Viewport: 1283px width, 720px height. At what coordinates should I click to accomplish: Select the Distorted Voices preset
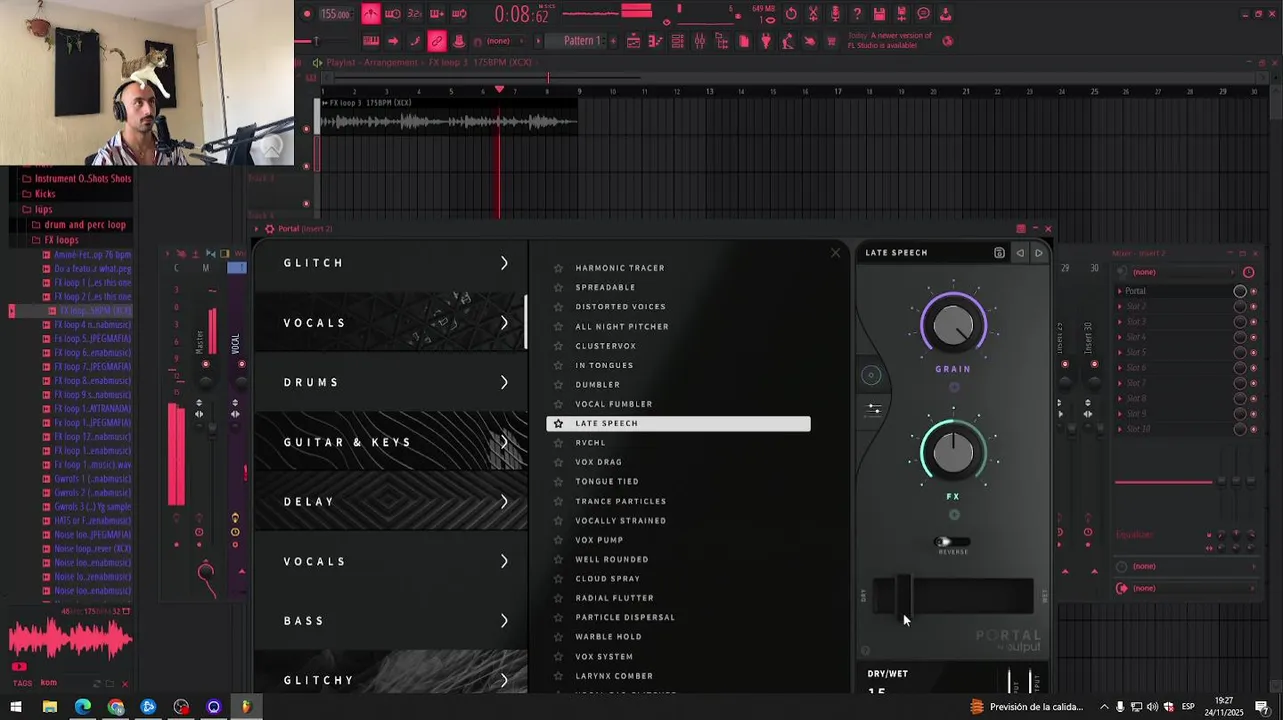pos(620,307)
